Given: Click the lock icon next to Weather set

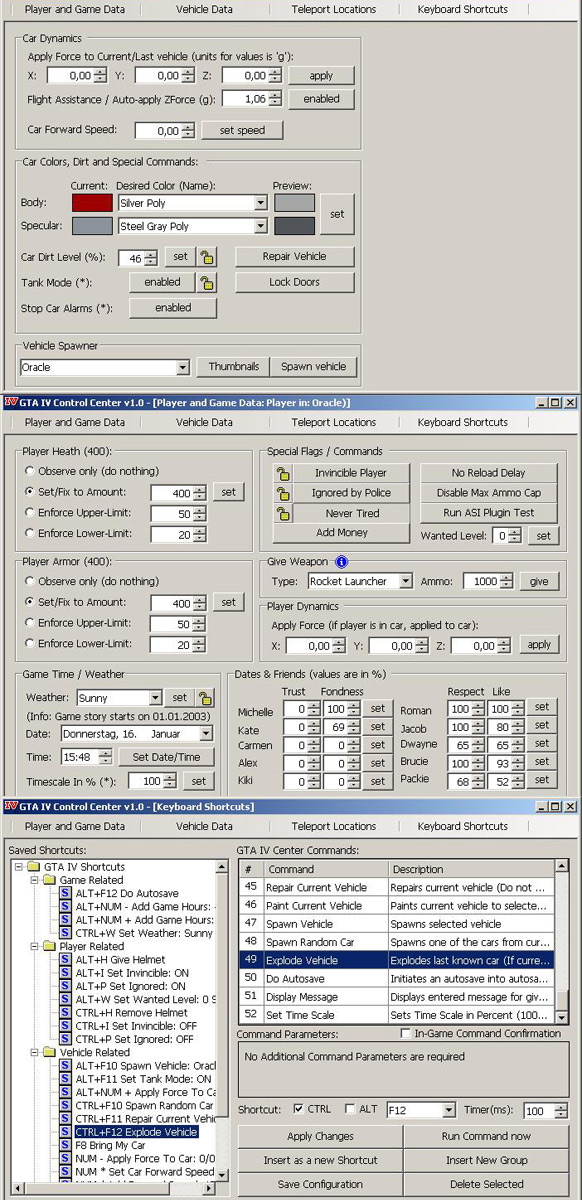Looking at the screenshot, I should (205, 698).
